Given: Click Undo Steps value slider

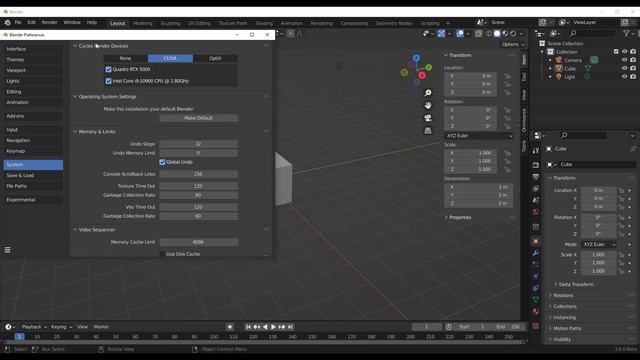Looking at the screenshot, I should point(198,144).
